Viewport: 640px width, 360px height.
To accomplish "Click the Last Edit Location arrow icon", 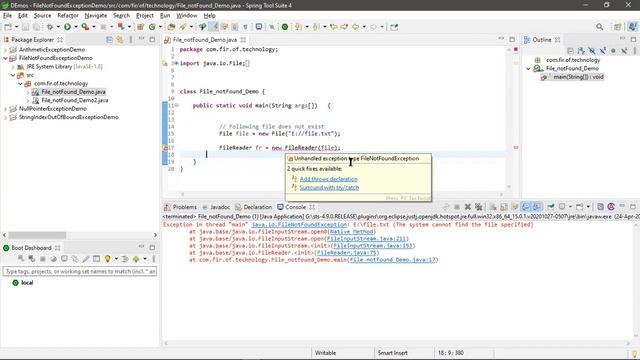I will pyautogui.click(x=333, y=27).
